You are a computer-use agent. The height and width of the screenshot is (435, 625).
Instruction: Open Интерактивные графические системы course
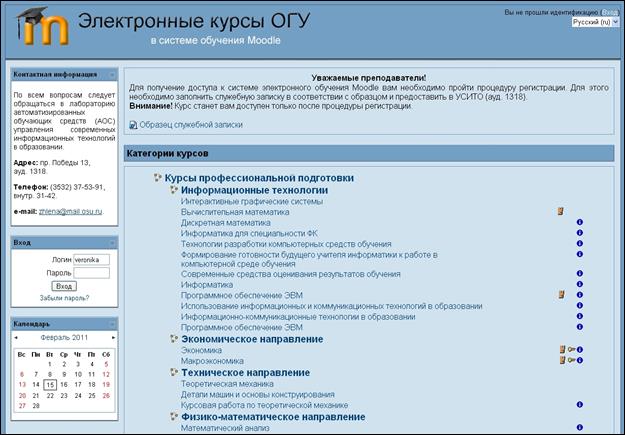pos(252,201)
